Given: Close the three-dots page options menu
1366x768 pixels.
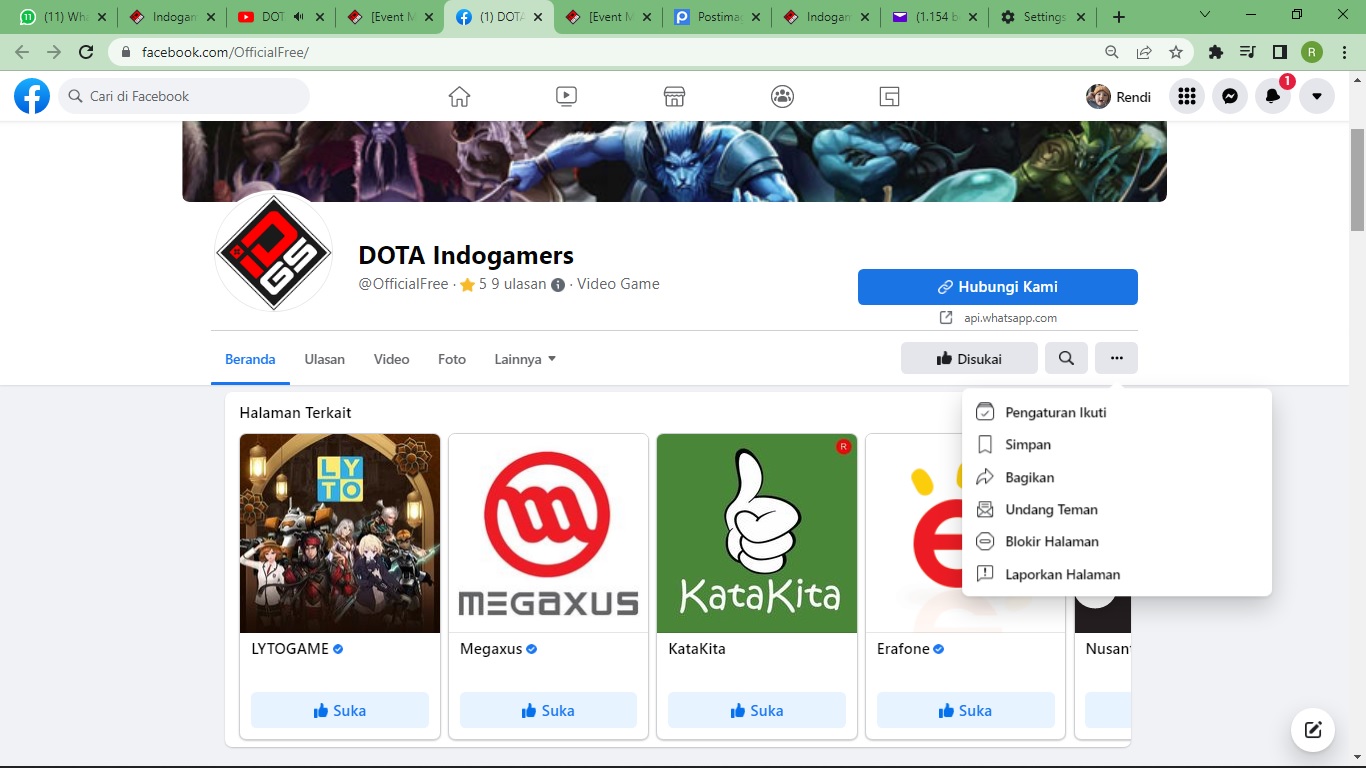Looking at the screenshot, I should click(1116, 359).
